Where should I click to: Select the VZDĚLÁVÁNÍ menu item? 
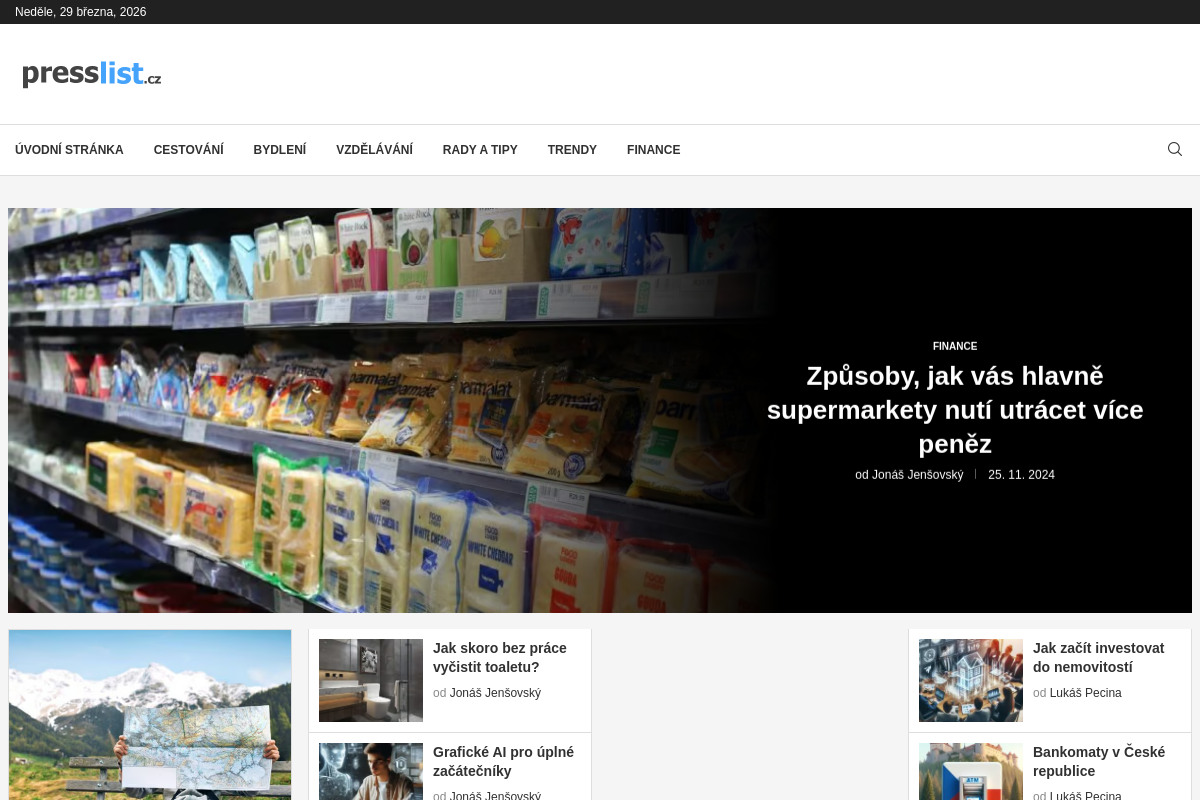click(x=374, y=149)
